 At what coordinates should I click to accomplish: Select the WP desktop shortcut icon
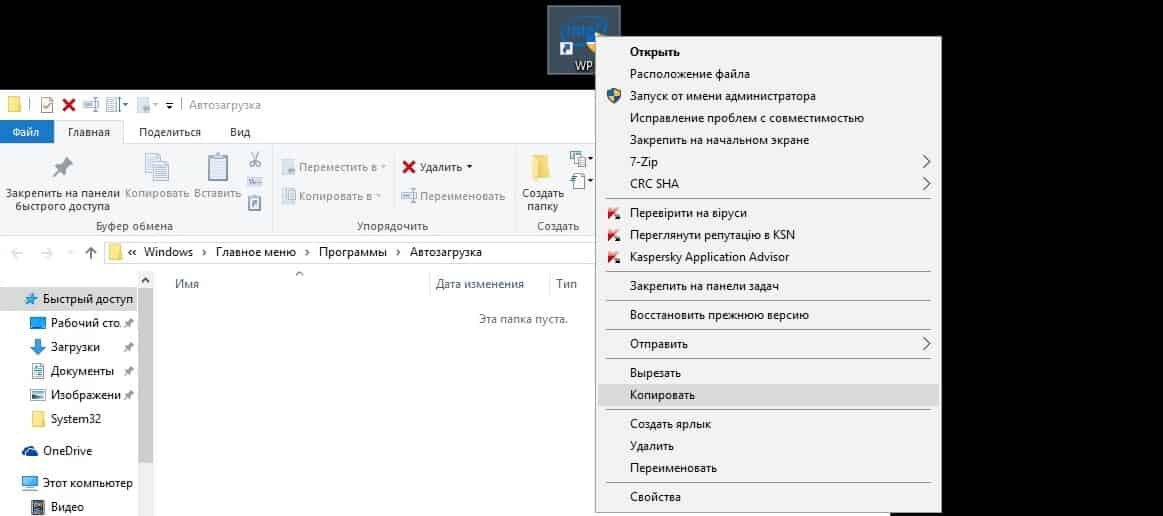coord(584,40)
